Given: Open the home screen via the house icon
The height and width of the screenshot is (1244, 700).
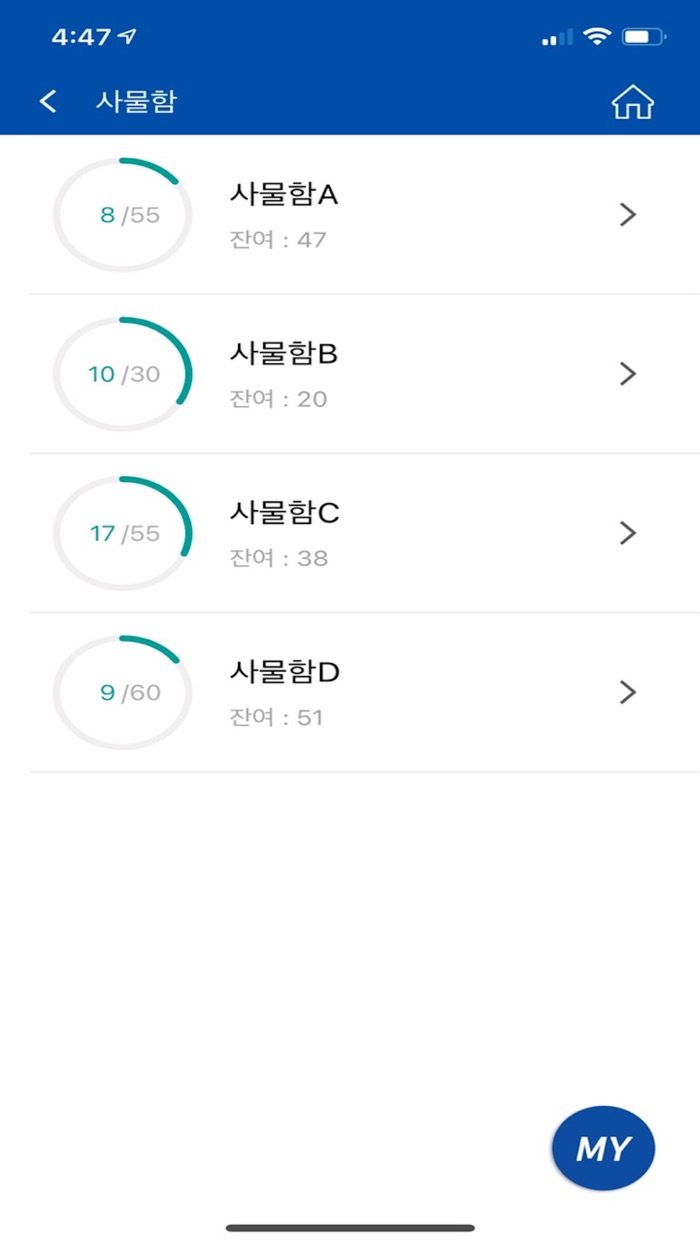Looking at the screenshot, I should [x=632, y=101].
